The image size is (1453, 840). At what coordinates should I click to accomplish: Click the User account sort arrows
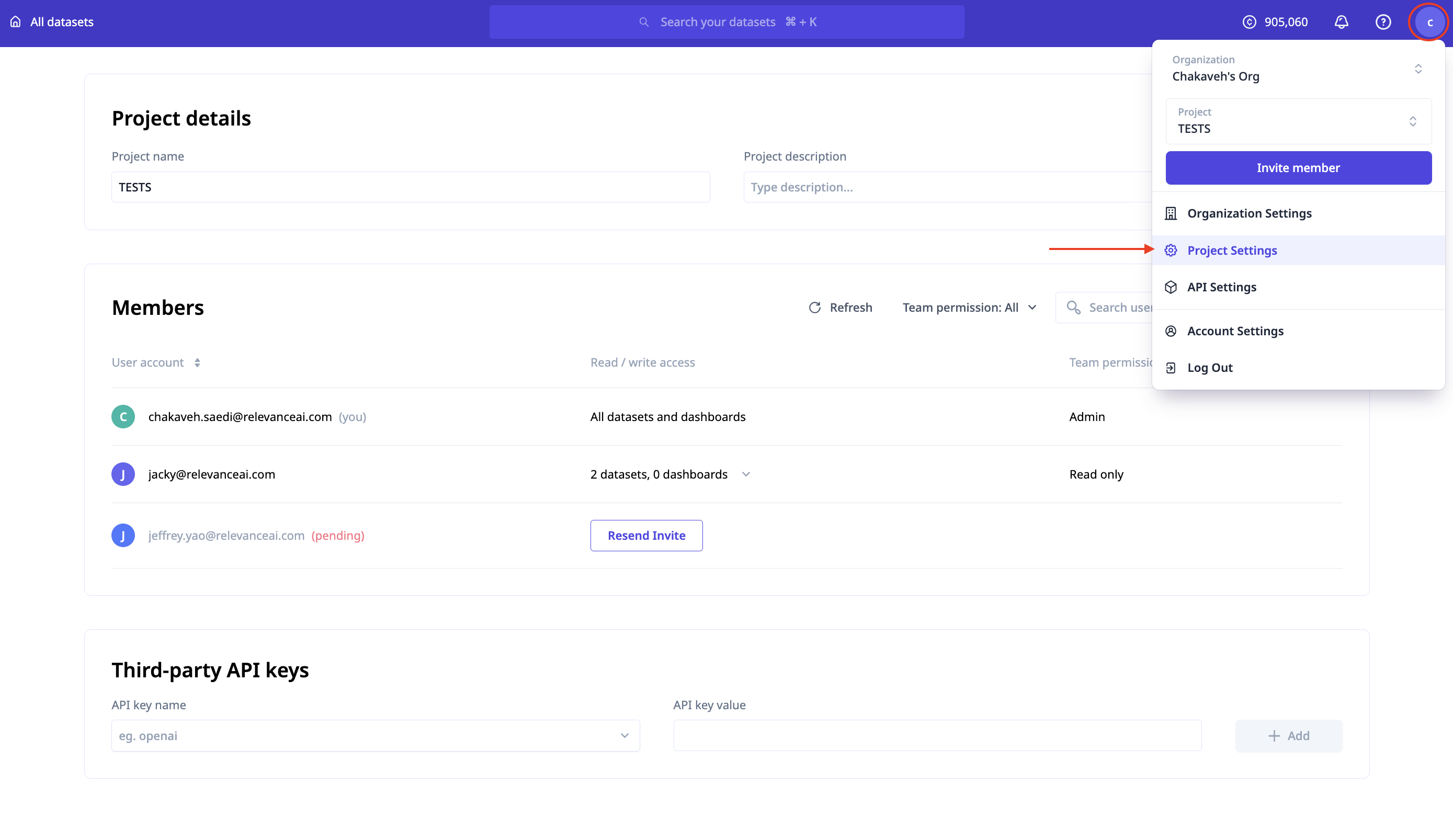[197, 362]
